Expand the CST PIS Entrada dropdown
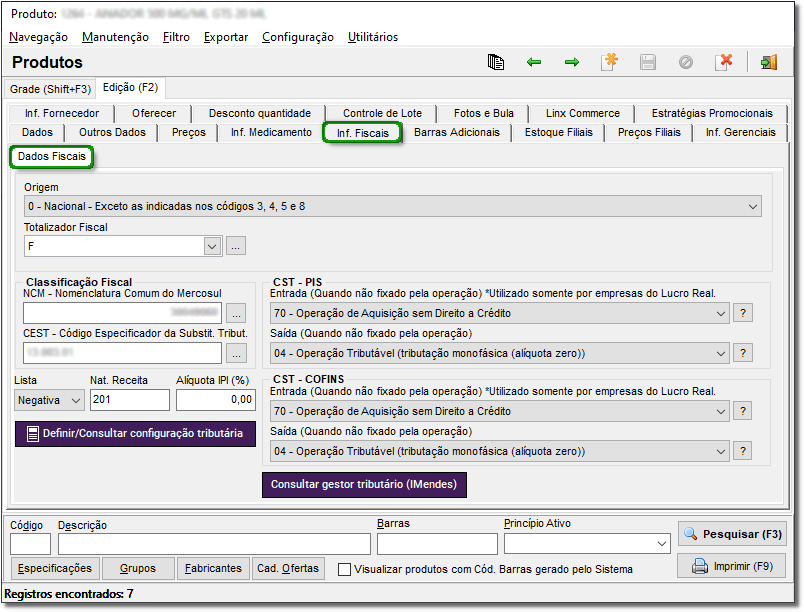The image size is (804, 612). pyautogui.click(x=720, y=313)
